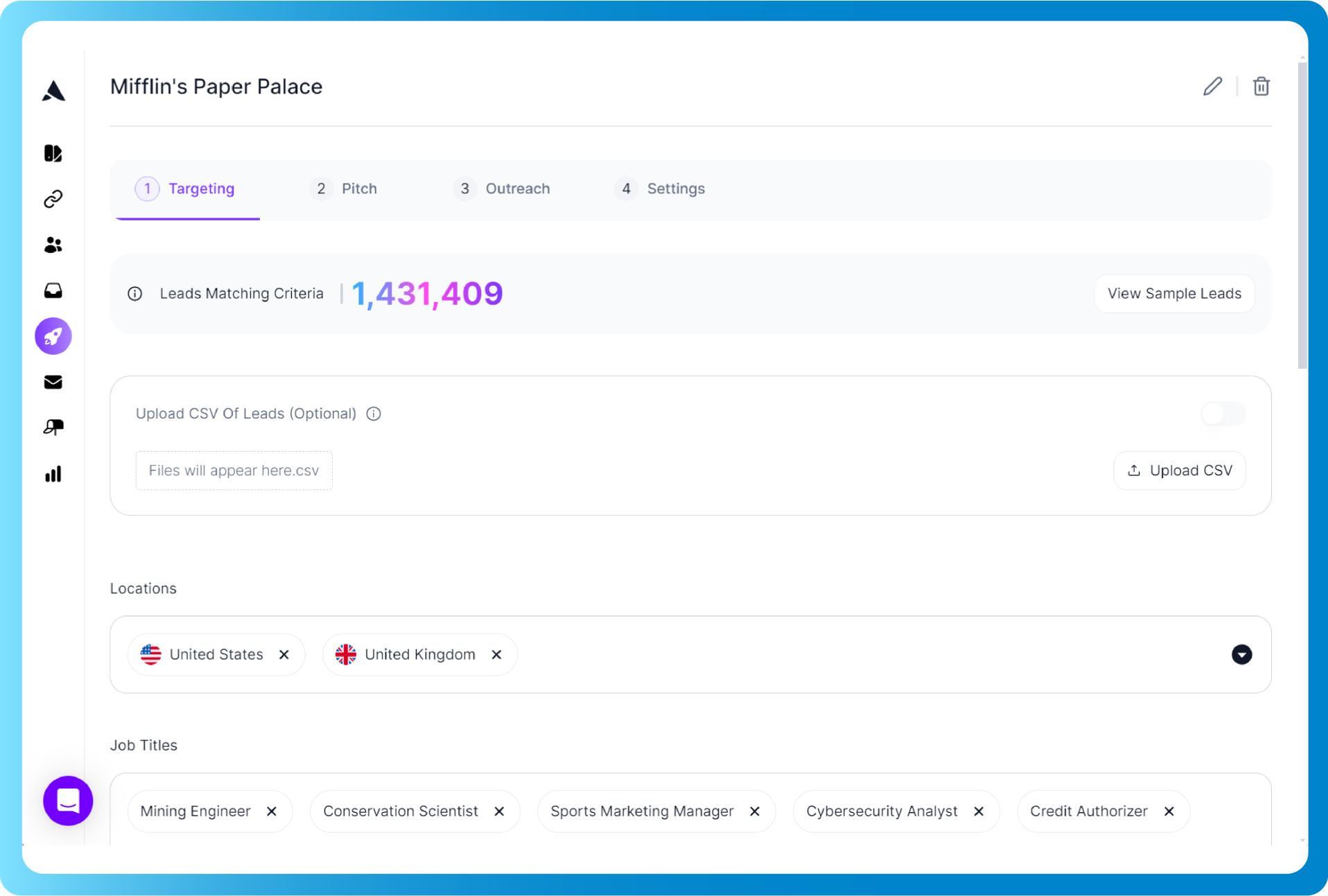
Task: Open the envelope mail sidebar icon
Action: pyautogui.click(x=53, y=383)
